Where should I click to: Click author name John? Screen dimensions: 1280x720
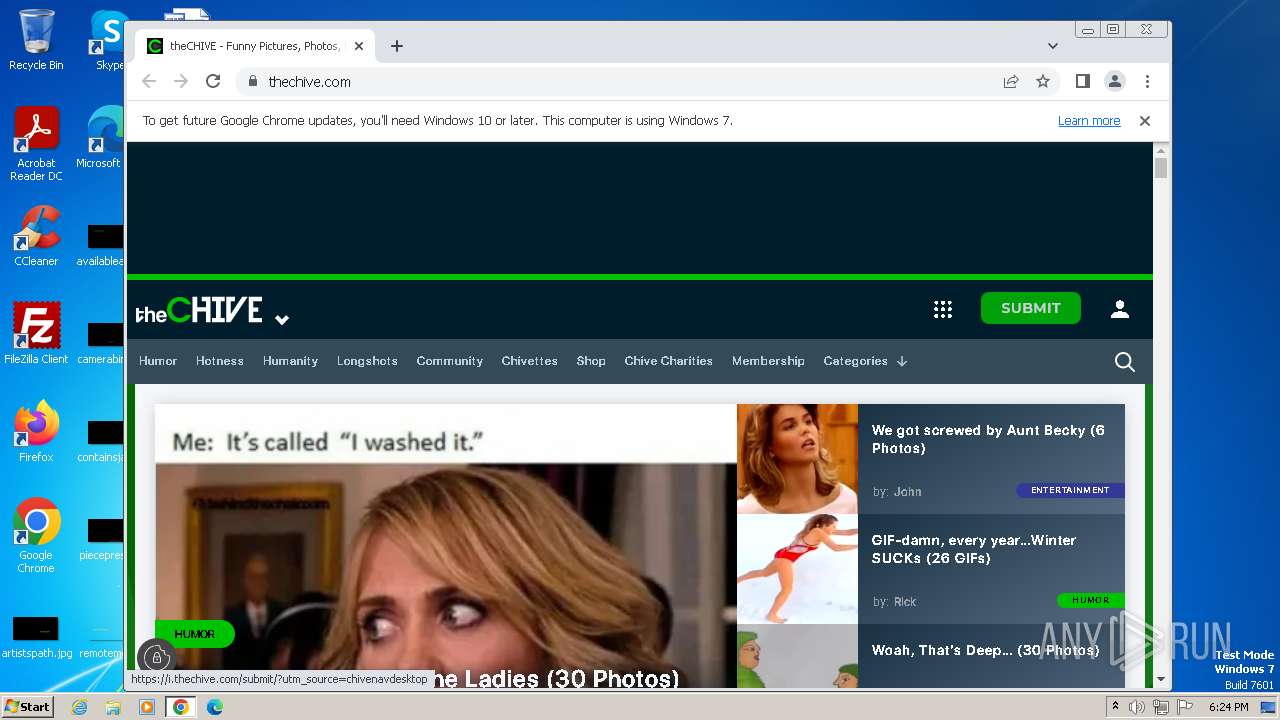907,492
